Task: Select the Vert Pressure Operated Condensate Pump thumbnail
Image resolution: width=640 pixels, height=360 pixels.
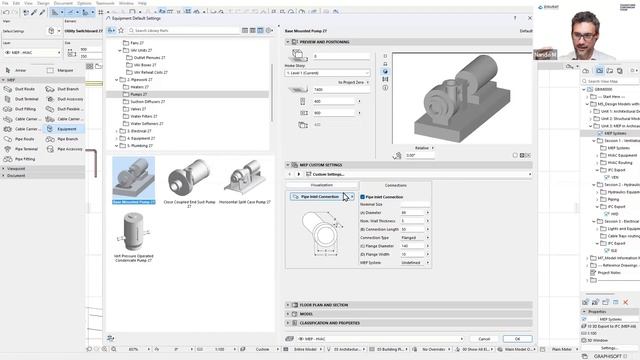Action: click(x=133, y=237)
